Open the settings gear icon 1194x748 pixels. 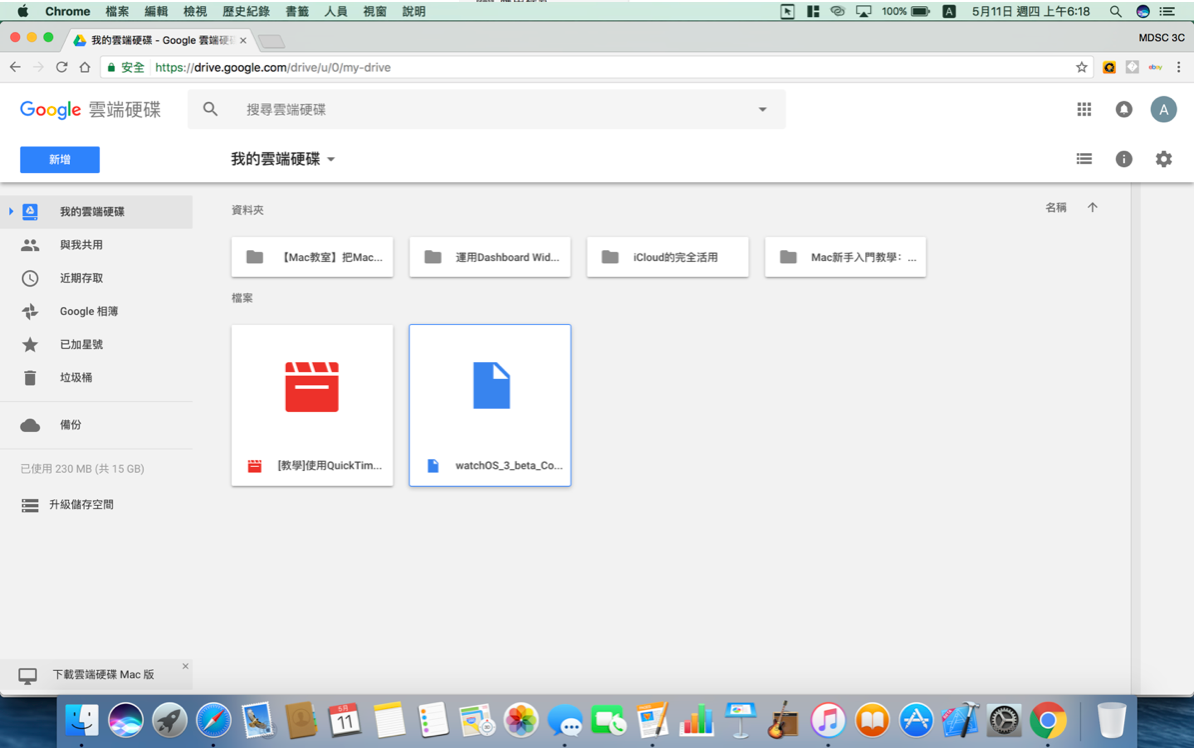point(1163,159)
